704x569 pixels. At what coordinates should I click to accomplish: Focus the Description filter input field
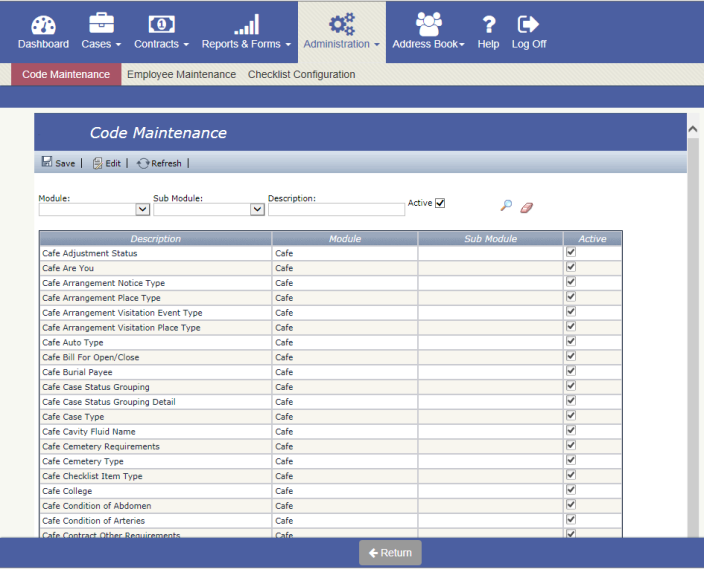336,210
